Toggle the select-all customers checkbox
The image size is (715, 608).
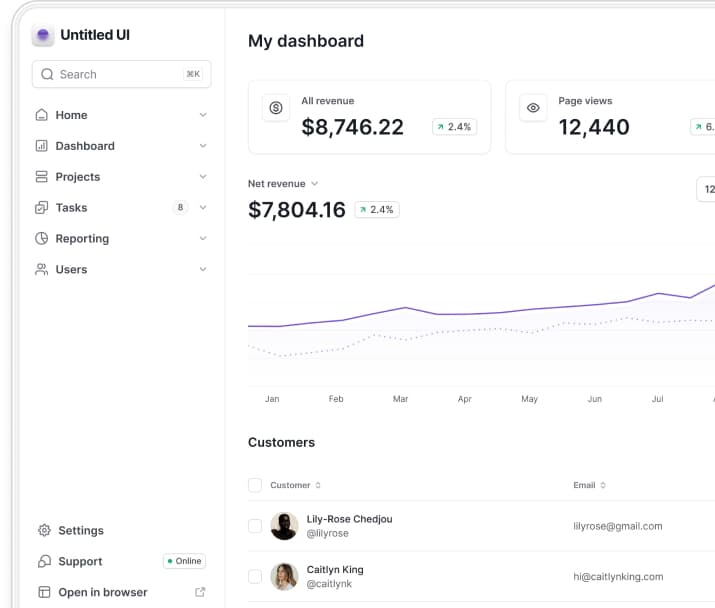point(255,485)
